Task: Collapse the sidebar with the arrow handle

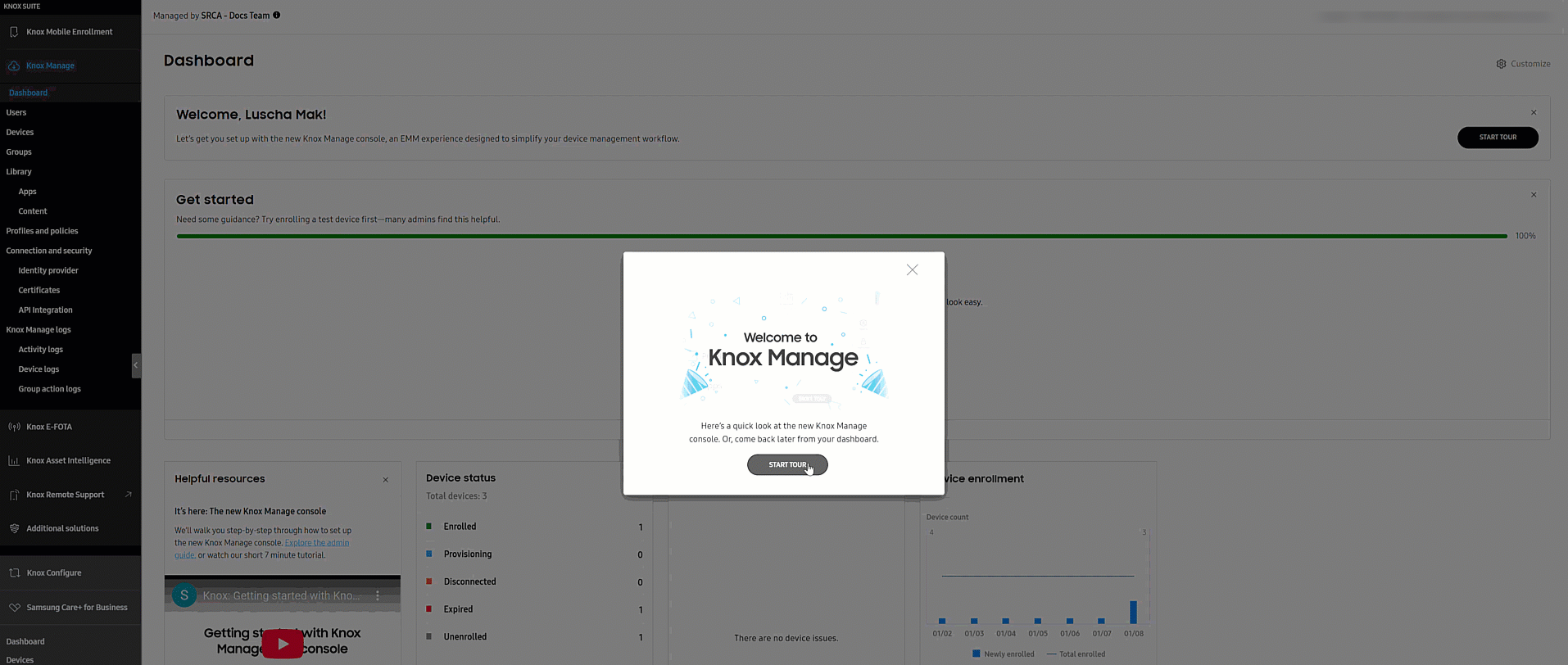Action: pyautogui.click(x=136, y=365)
